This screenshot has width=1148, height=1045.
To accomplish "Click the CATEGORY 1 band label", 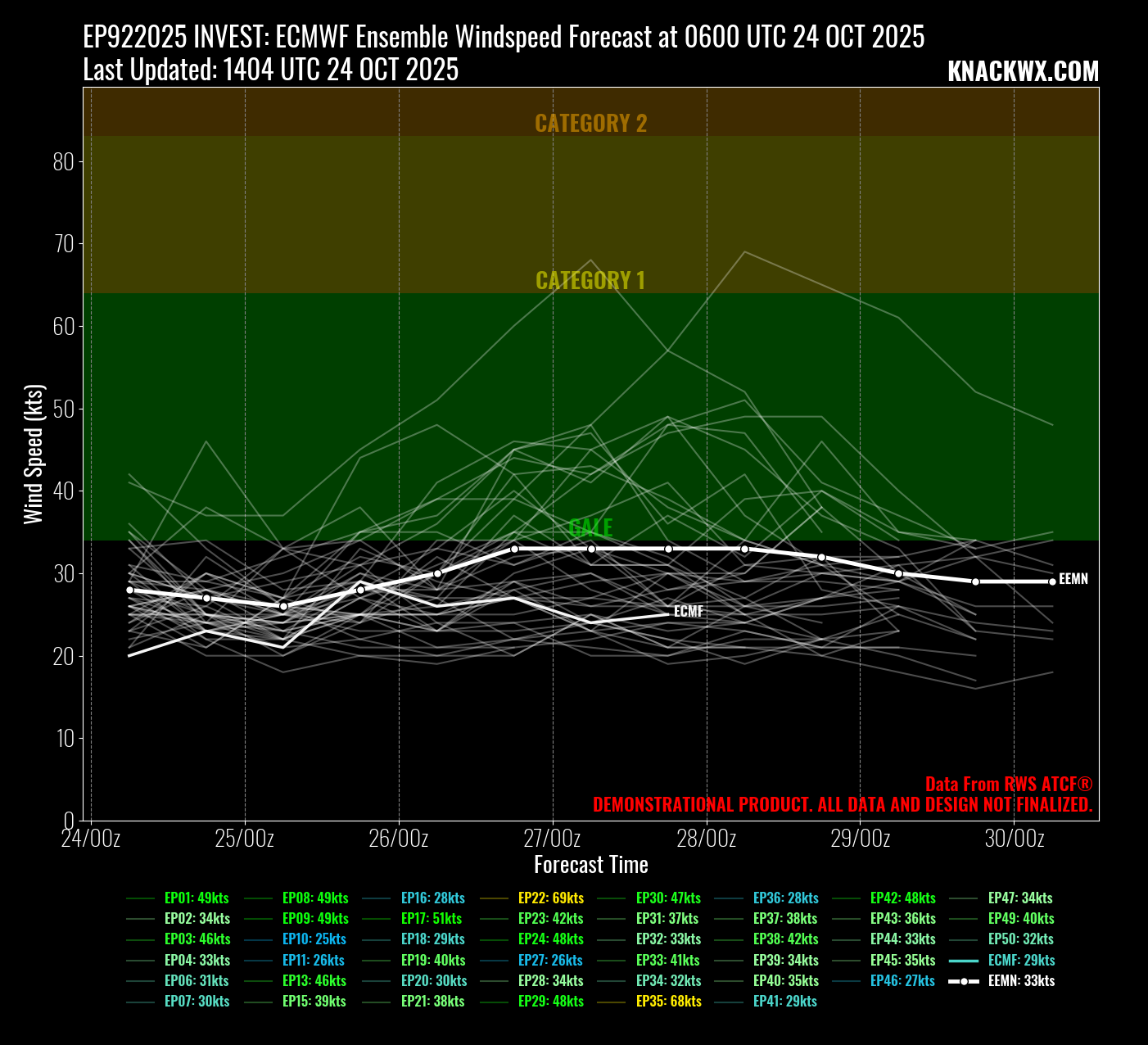I will click(x=590, y=280).
